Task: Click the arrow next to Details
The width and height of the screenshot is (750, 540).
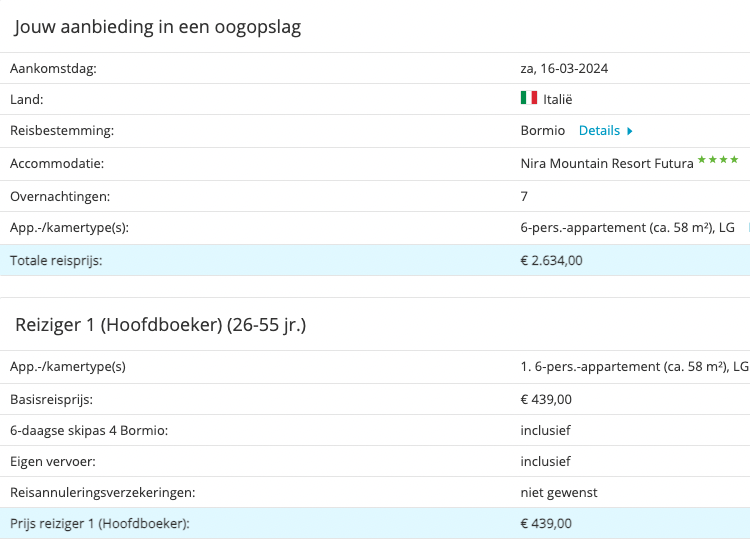Action: (x=630, y=131)
